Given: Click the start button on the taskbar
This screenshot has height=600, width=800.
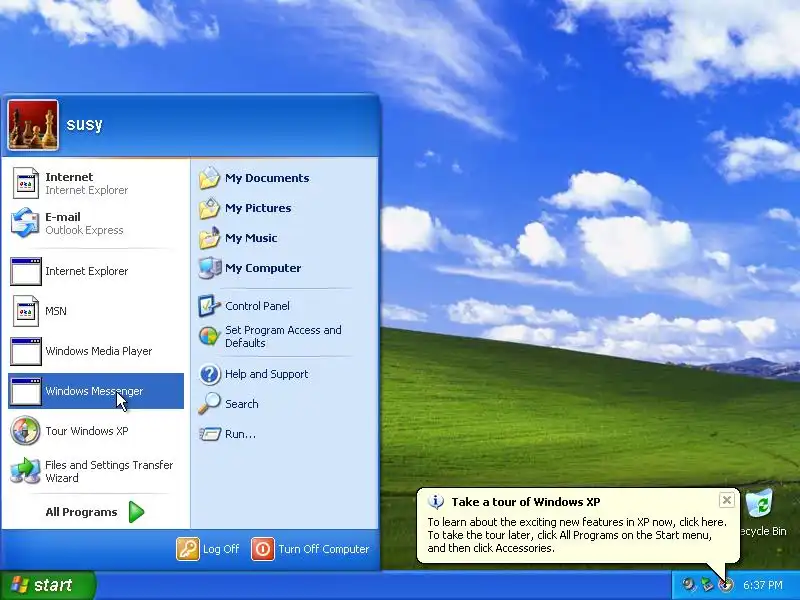Looking at the screenshot, I should pyautogui.click(x=48, y=585).
